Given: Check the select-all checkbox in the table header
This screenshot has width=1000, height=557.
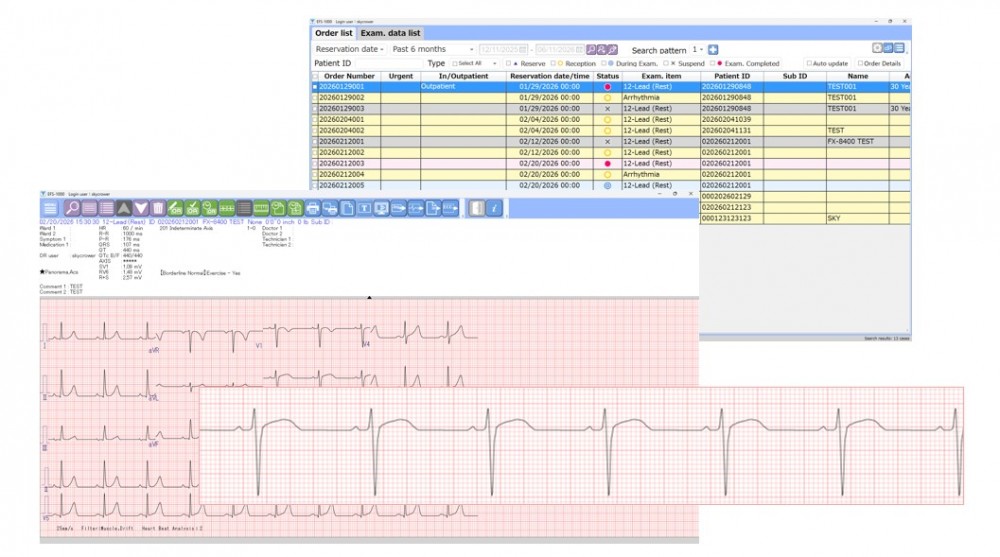Looking at the screenshot, I should pyautogui.click(x=314, y=77).
